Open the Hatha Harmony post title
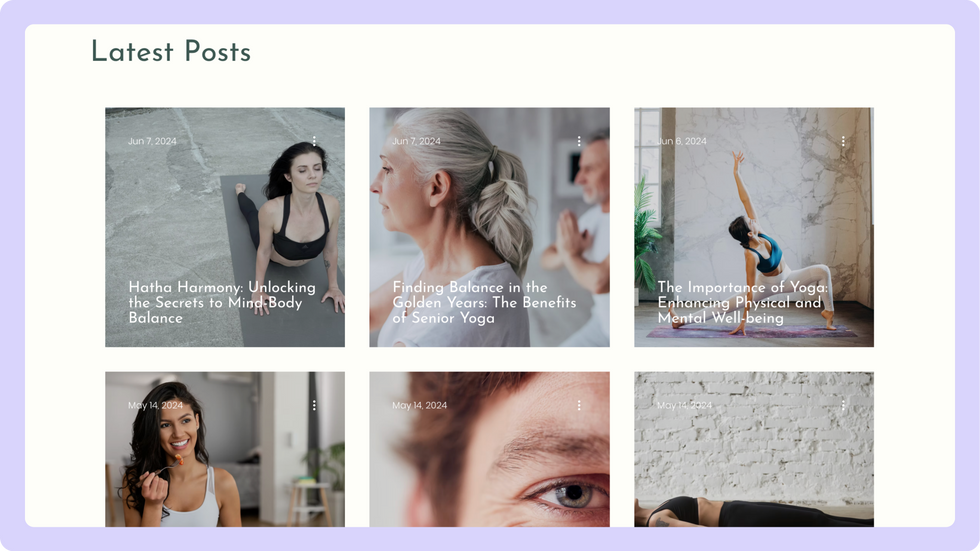The height and width of the screenshot is (551, 980). [222, 302]
